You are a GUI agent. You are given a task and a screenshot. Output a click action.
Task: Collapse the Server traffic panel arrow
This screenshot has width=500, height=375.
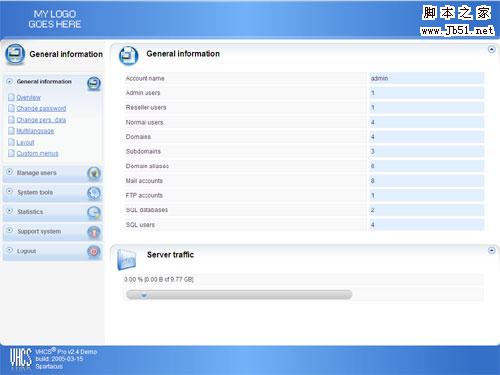pos(491,250)
